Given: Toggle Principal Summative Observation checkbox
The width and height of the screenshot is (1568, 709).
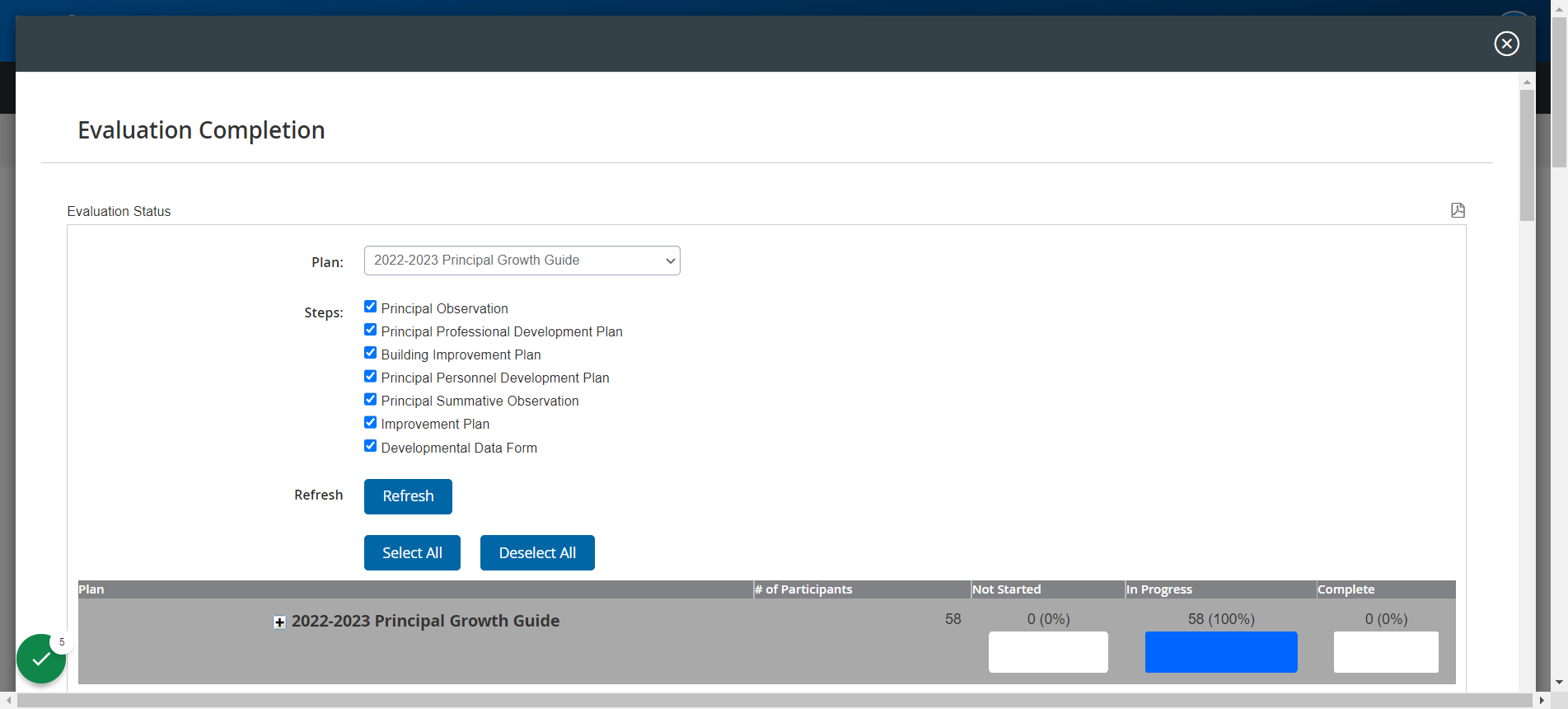Looking at the screenshot, I should click(x=371, y=399).
